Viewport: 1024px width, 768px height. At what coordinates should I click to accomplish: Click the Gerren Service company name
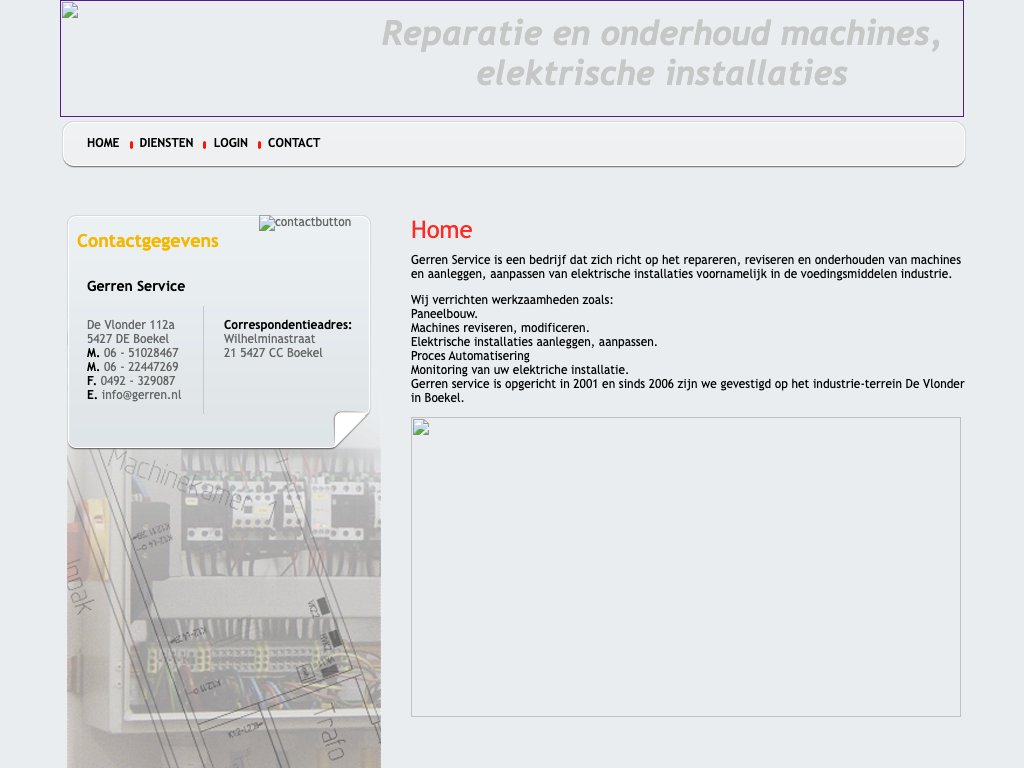[x=136, y=286]
